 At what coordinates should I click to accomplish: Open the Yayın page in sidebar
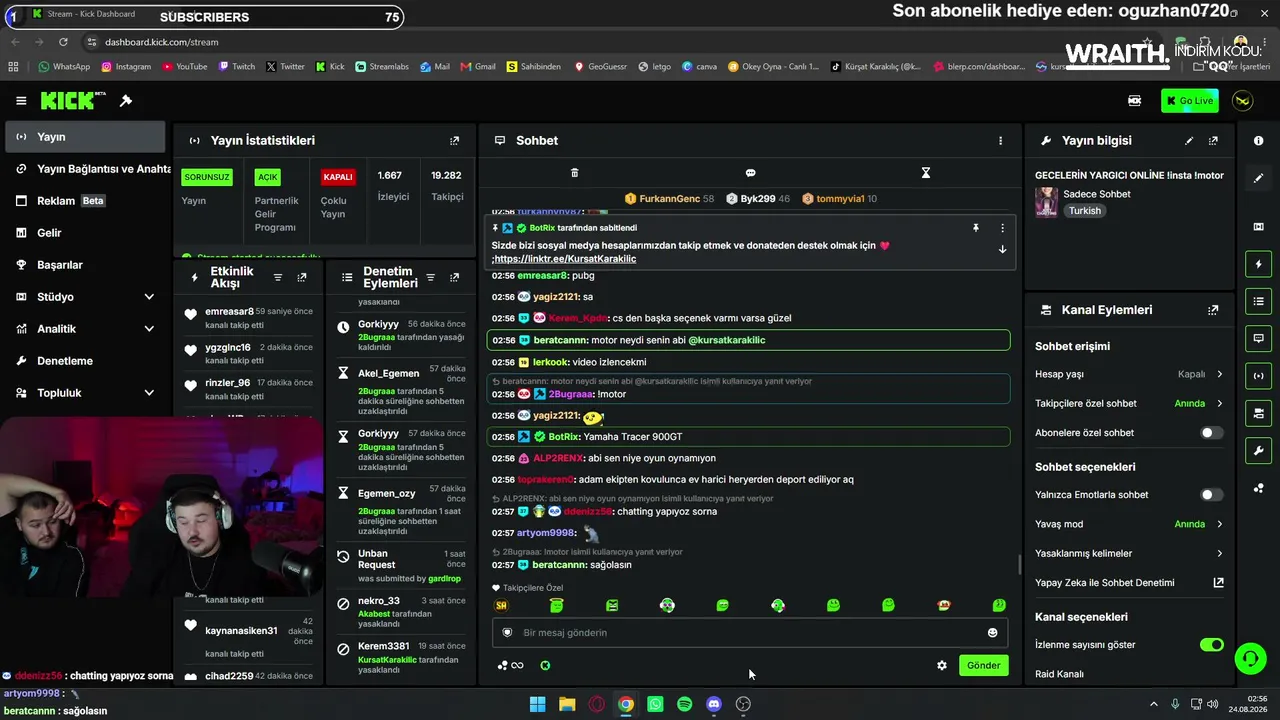85,137
